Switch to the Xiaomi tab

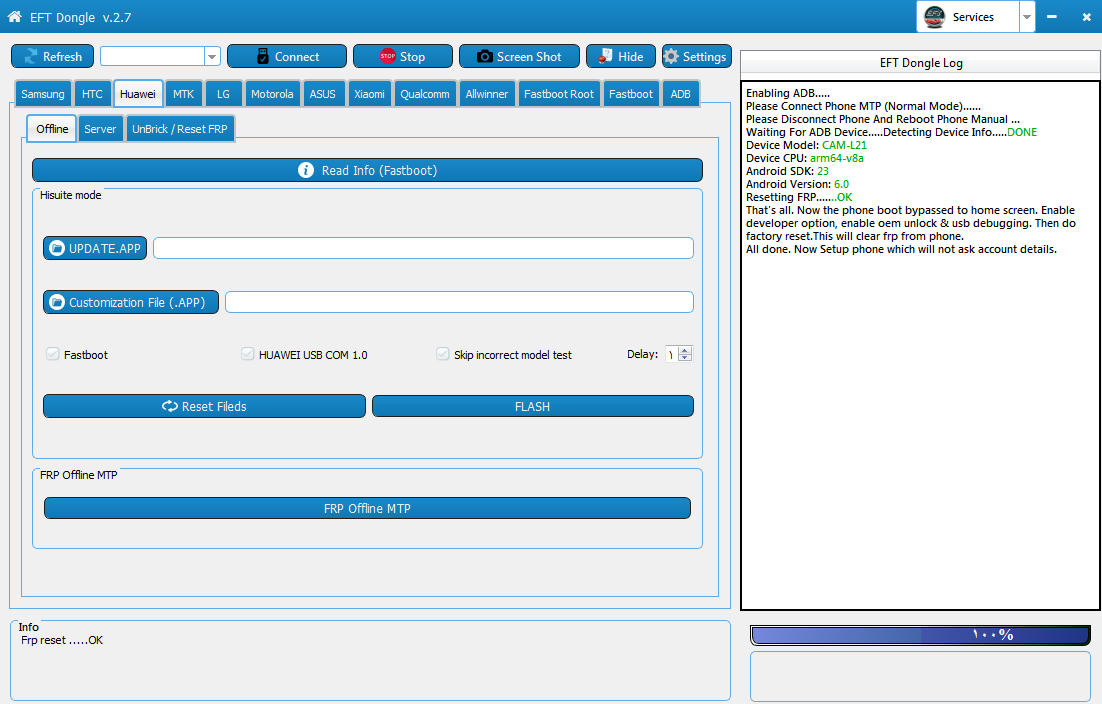(369, 93)
